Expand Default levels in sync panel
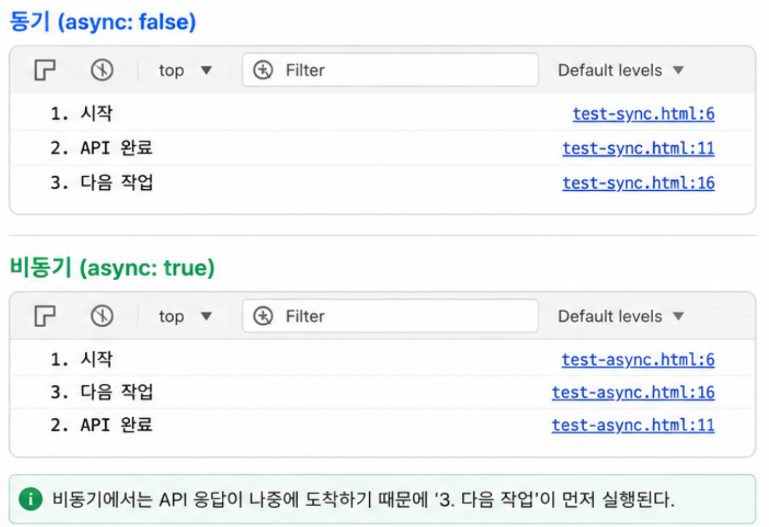The image size is (769, 527). [621, 70]
